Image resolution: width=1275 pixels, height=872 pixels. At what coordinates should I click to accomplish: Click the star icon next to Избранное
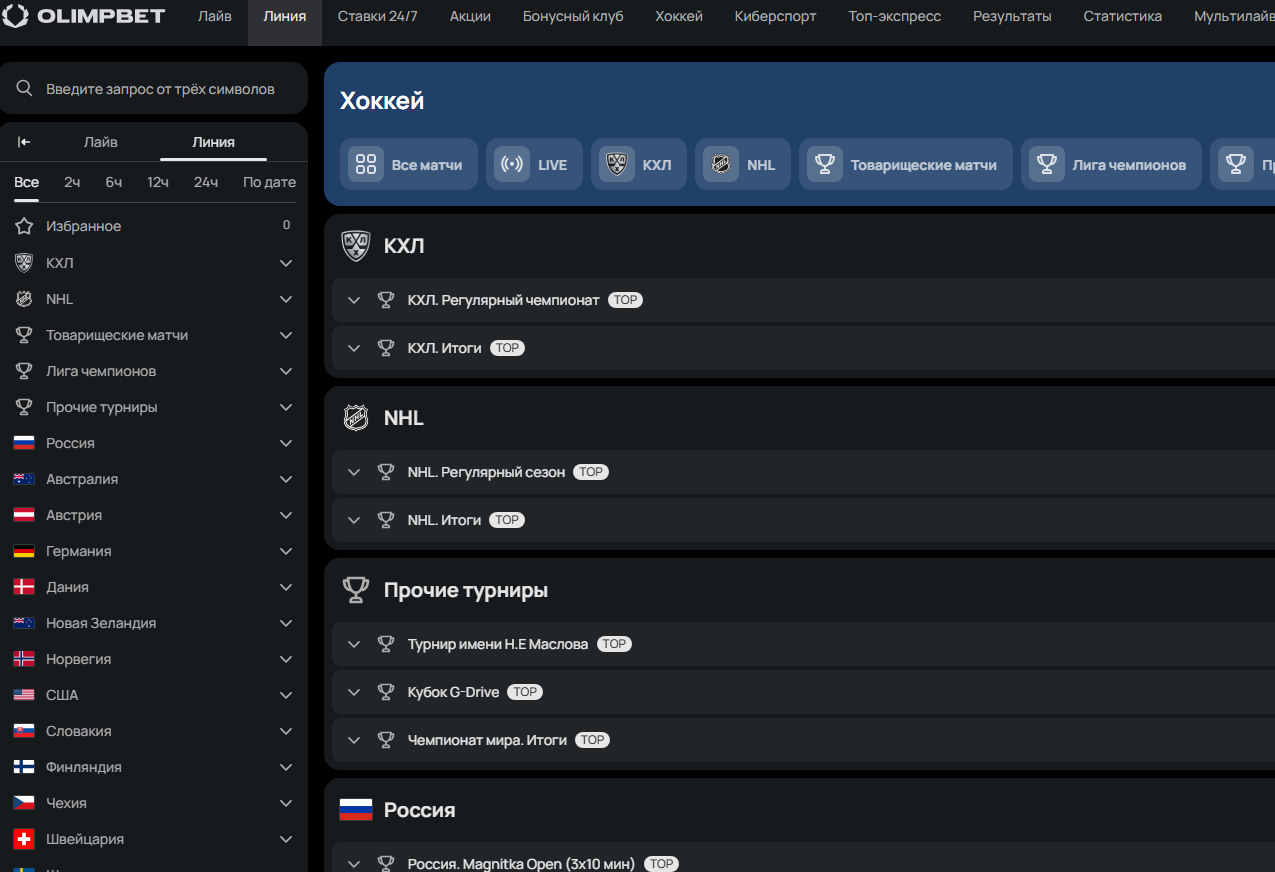pos(24,226)
